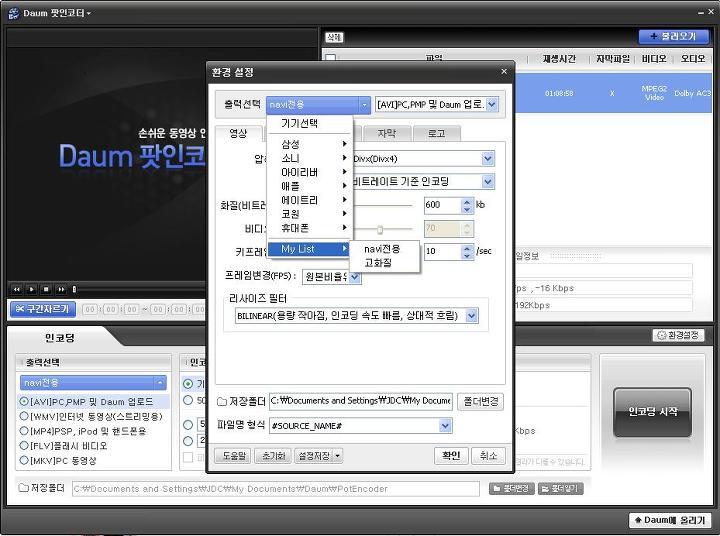The height and width of the screenshot is (536, 720).
Task: Switch to the 로고 tab
Action: point(436,133)
